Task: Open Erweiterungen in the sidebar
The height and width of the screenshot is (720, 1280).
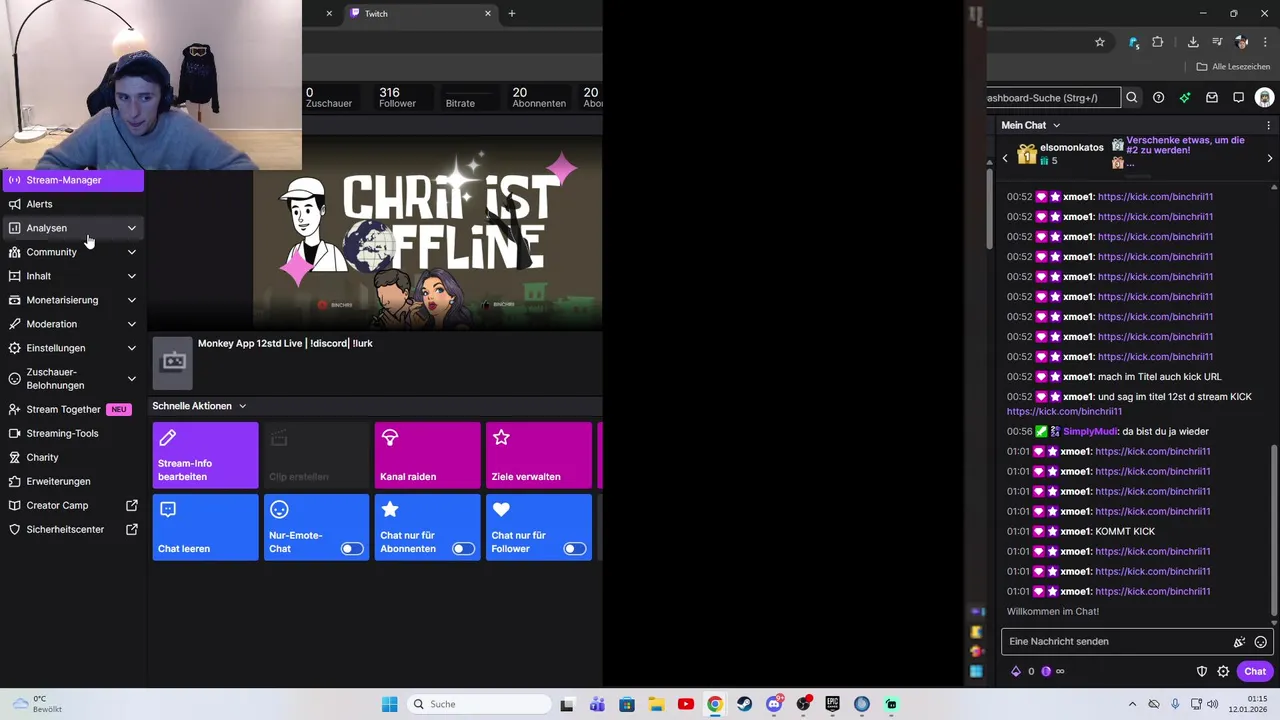Action: [x=72, y=481]
